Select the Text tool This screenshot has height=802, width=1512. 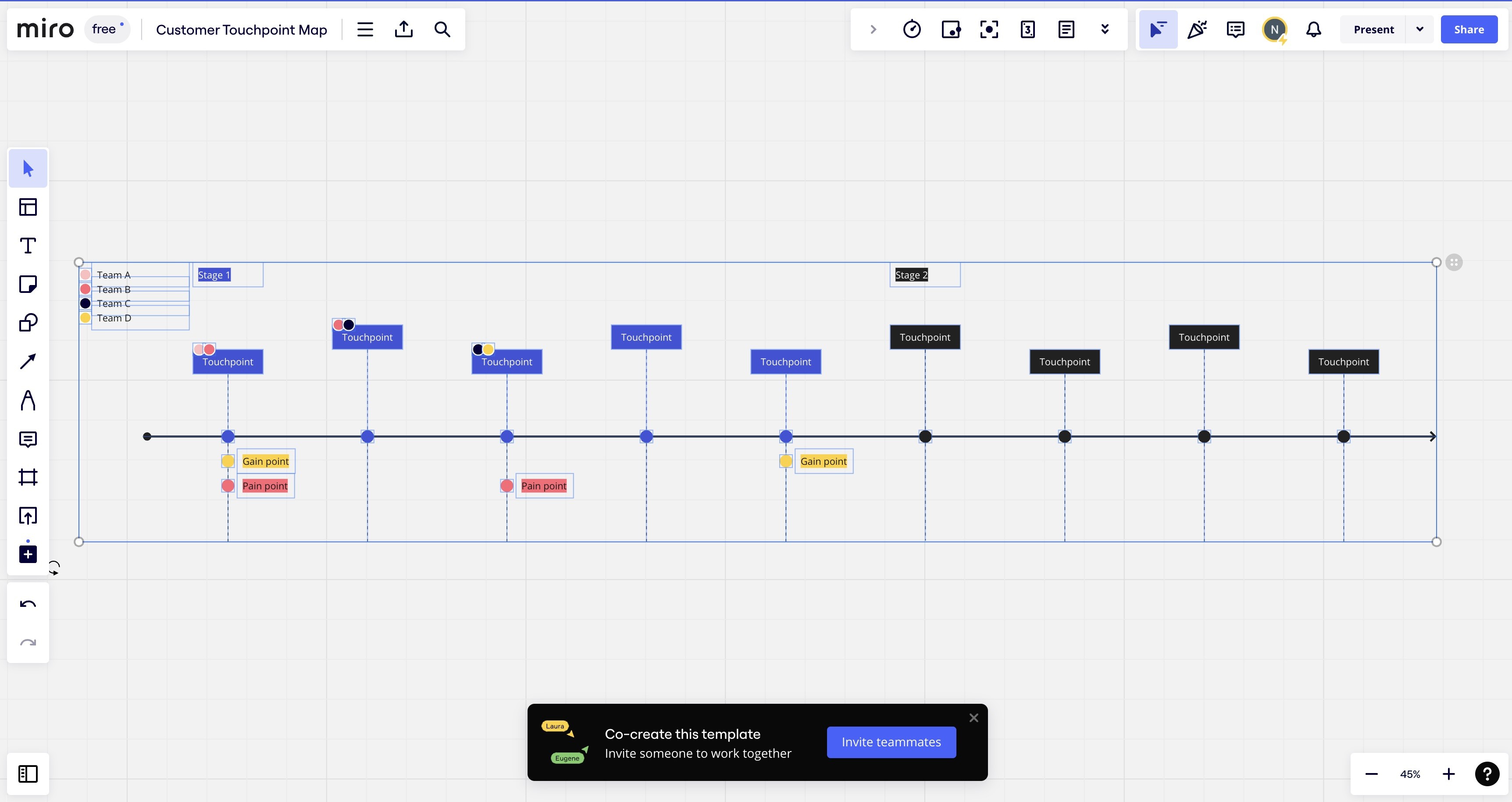(28, 246)
